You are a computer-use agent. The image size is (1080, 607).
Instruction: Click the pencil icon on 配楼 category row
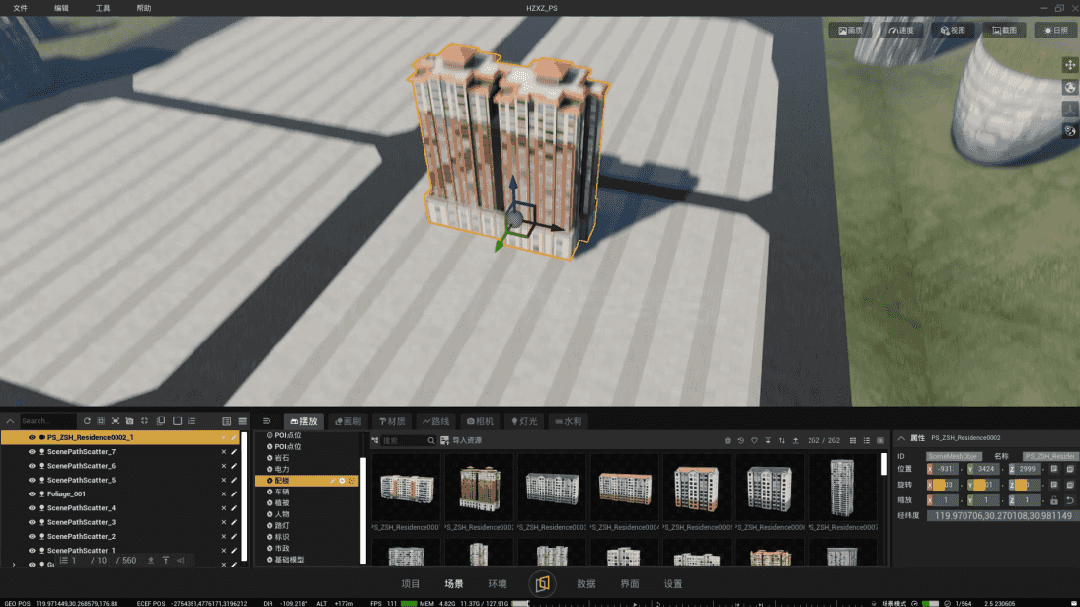(333, 481)
